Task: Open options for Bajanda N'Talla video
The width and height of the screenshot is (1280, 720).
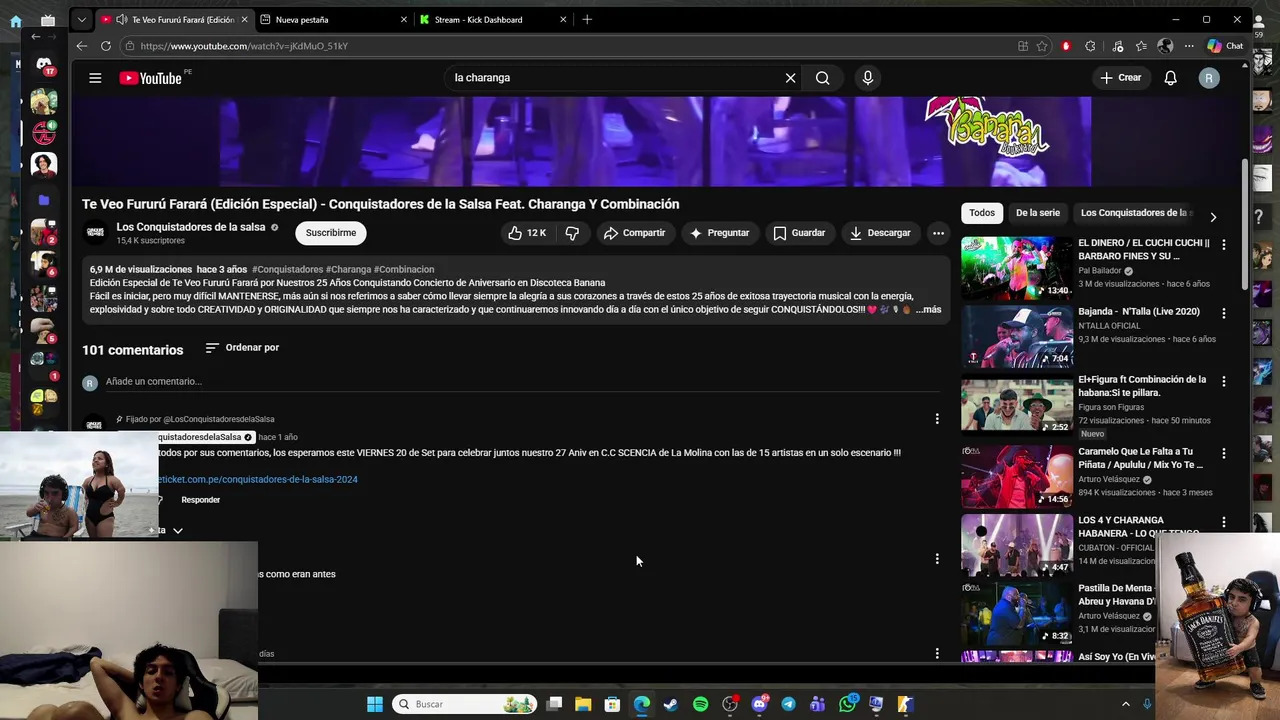Action: tap(1223, 313)
